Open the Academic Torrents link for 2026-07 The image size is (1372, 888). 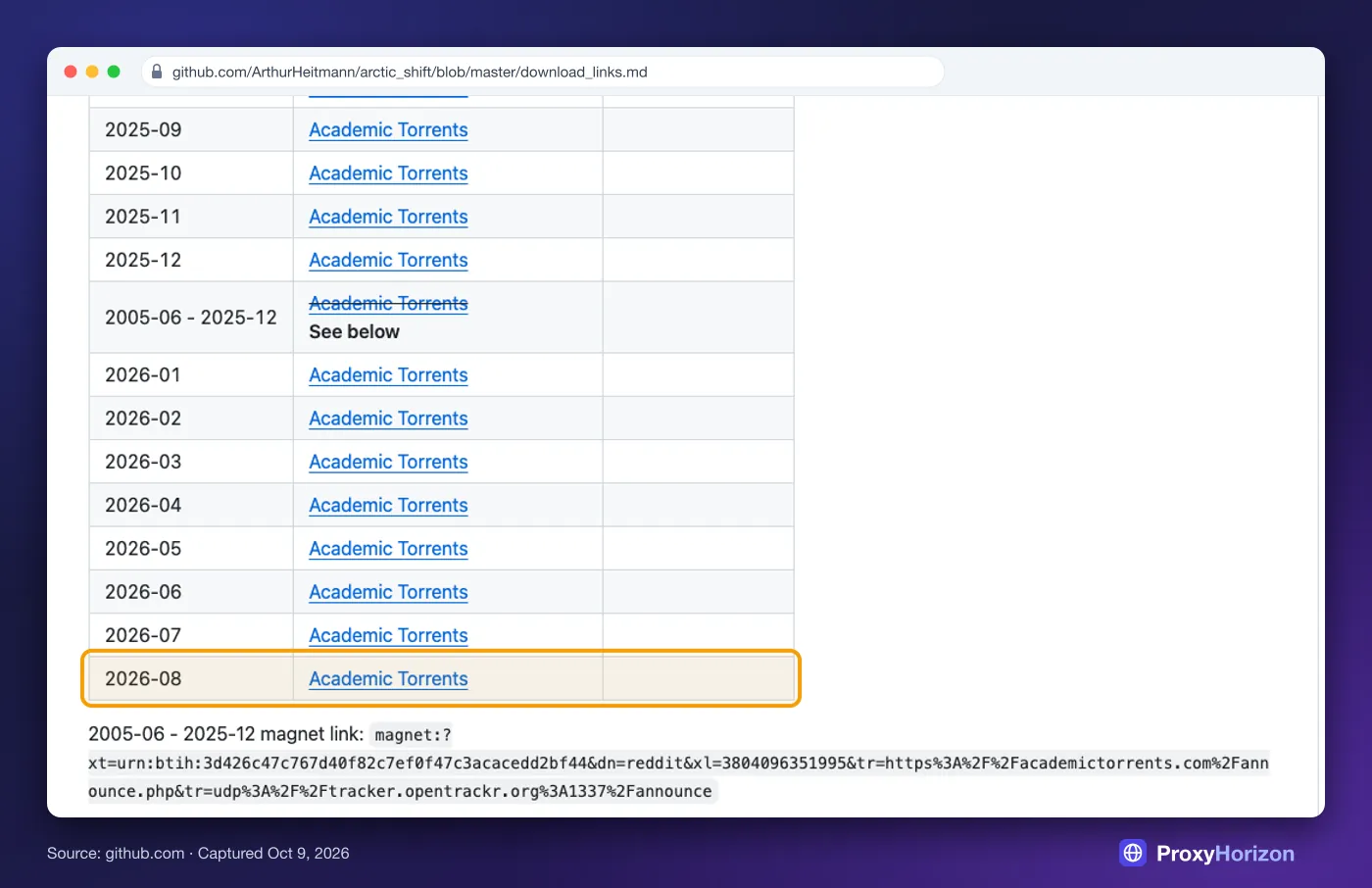[x=388, y=635]
